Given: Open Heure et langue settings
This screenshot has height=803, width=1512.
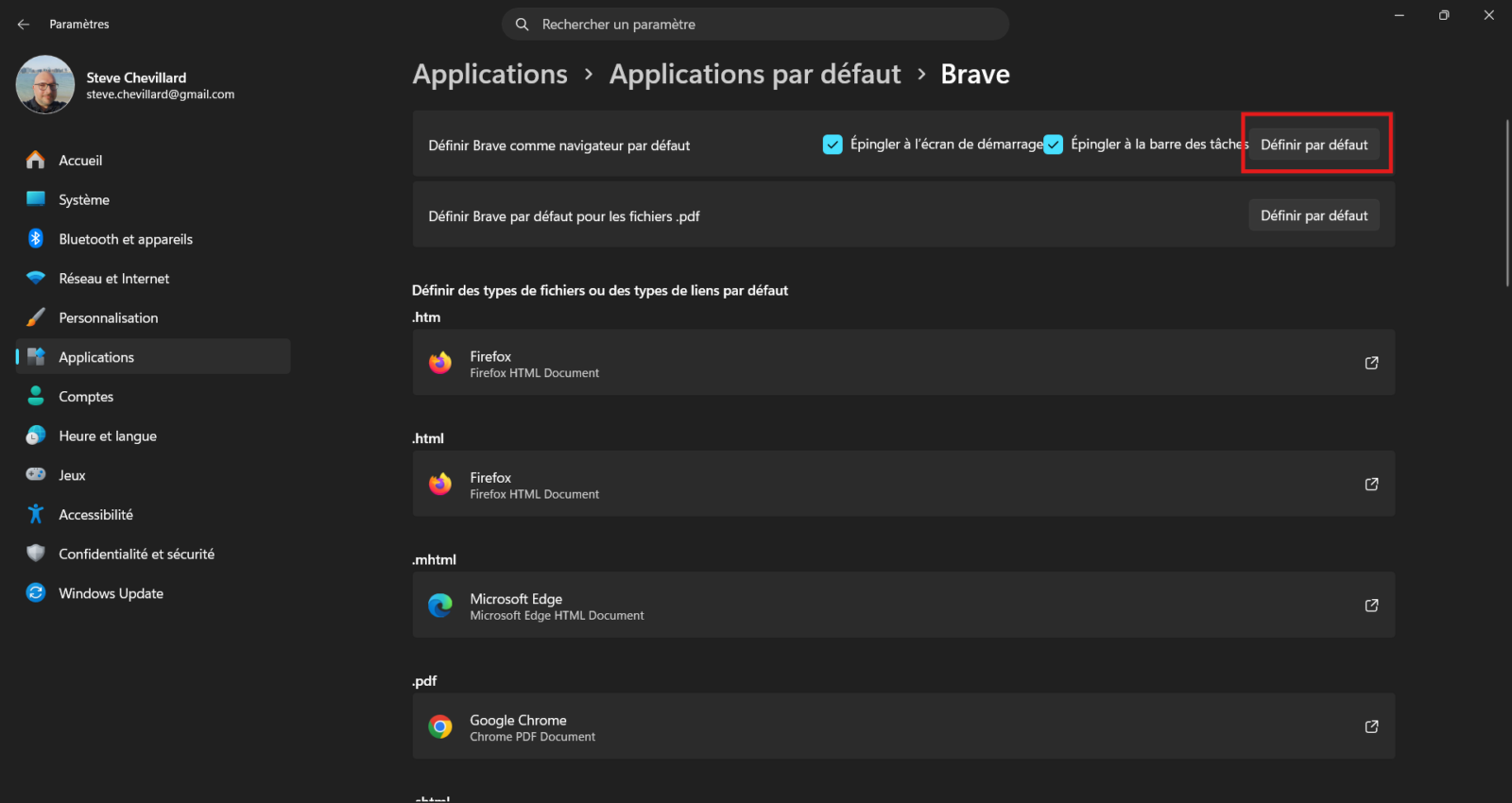Looking at the screenshot, I should pos(153,436).
